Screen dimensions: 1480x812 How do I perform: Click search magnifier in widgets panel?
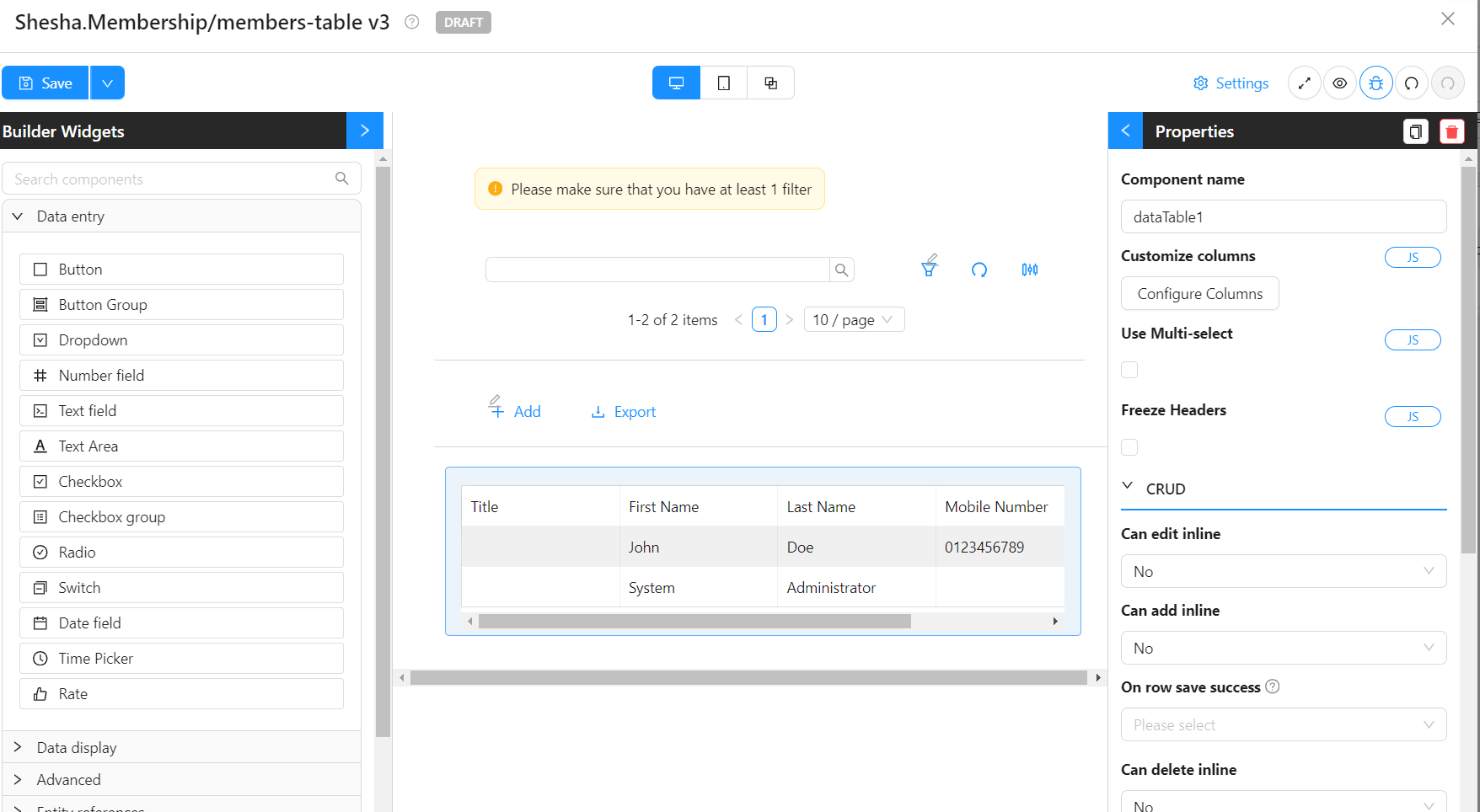pos(341,179)
